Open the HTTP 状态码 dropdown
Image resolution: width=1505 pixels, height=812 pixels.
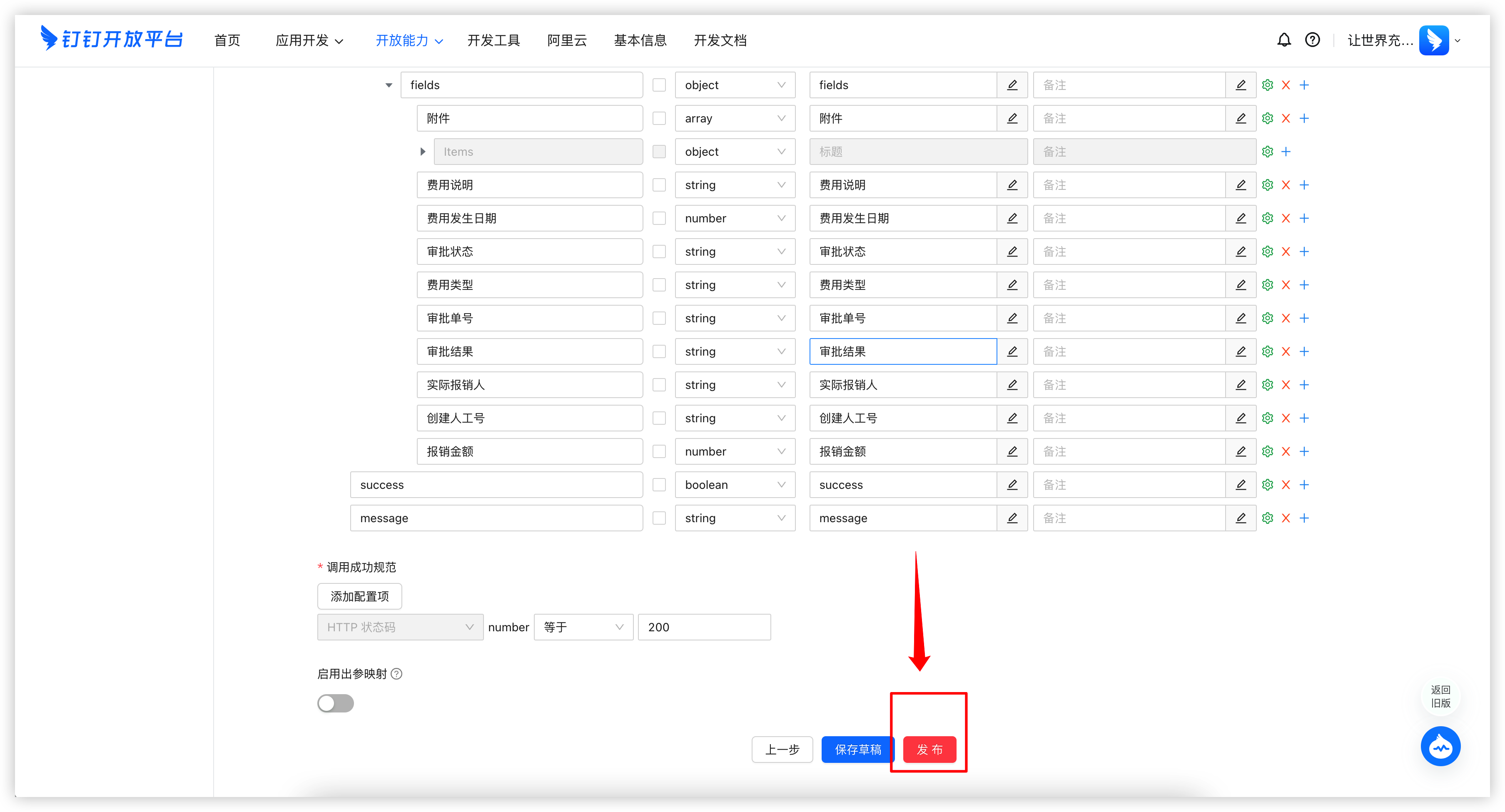tap(400, 627)
